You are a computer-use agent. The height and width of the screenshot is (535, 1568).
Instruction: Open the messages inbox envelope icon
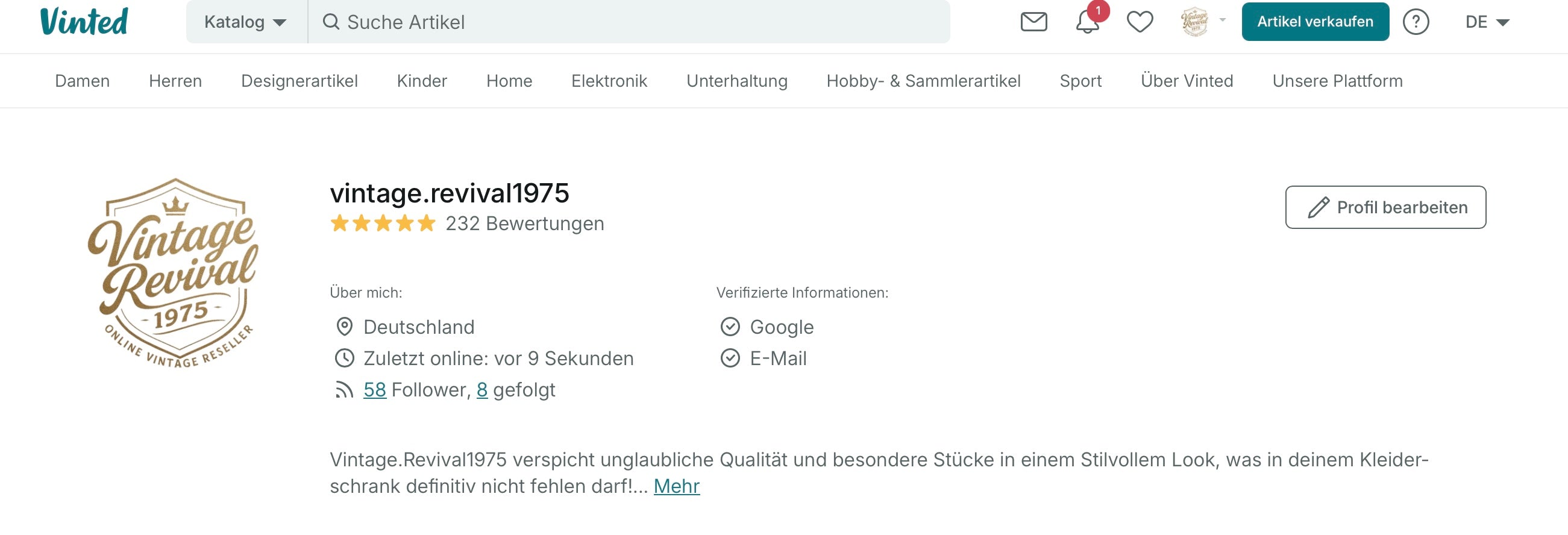point(1033,22)
